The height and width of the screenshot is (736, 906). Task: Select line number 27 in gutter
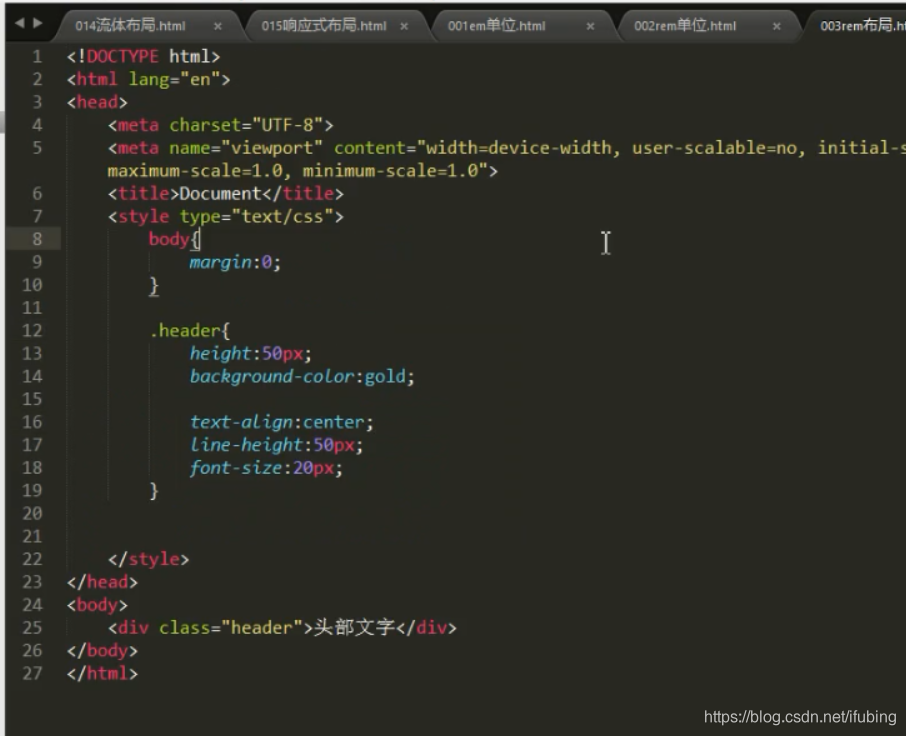click(x=32, y=673)
